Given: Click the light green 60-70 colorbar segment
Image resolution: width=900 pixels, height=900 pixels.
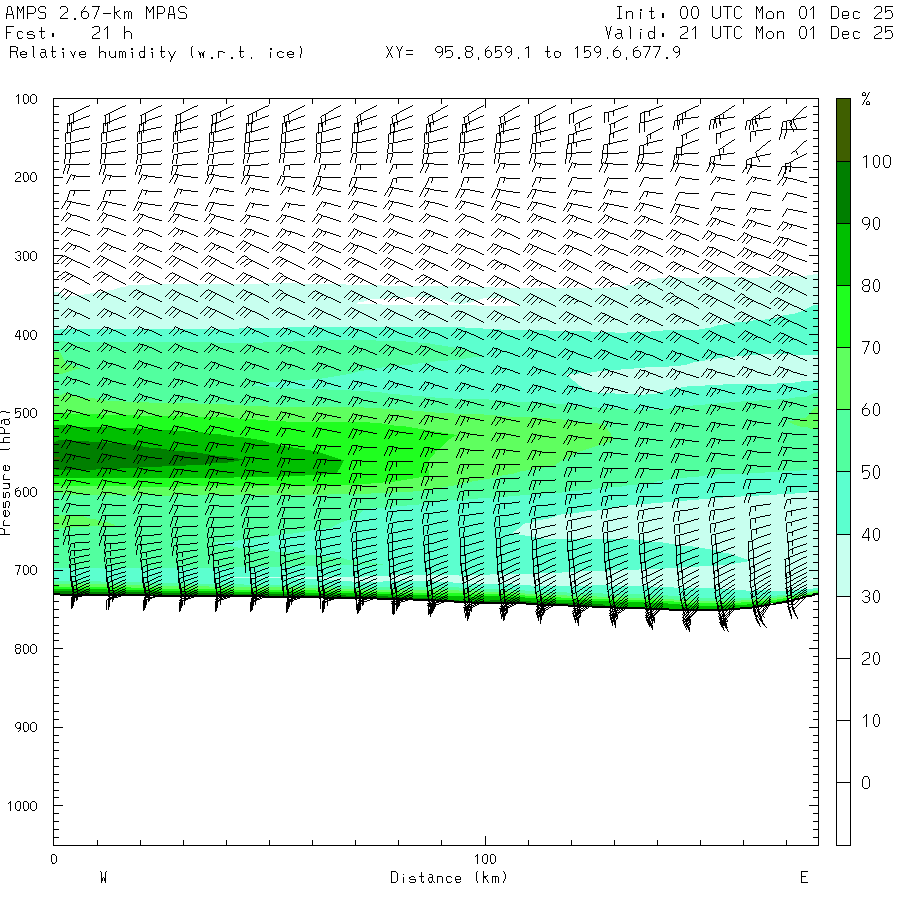Looking at the screenshot, I should [x=843, y=378].
